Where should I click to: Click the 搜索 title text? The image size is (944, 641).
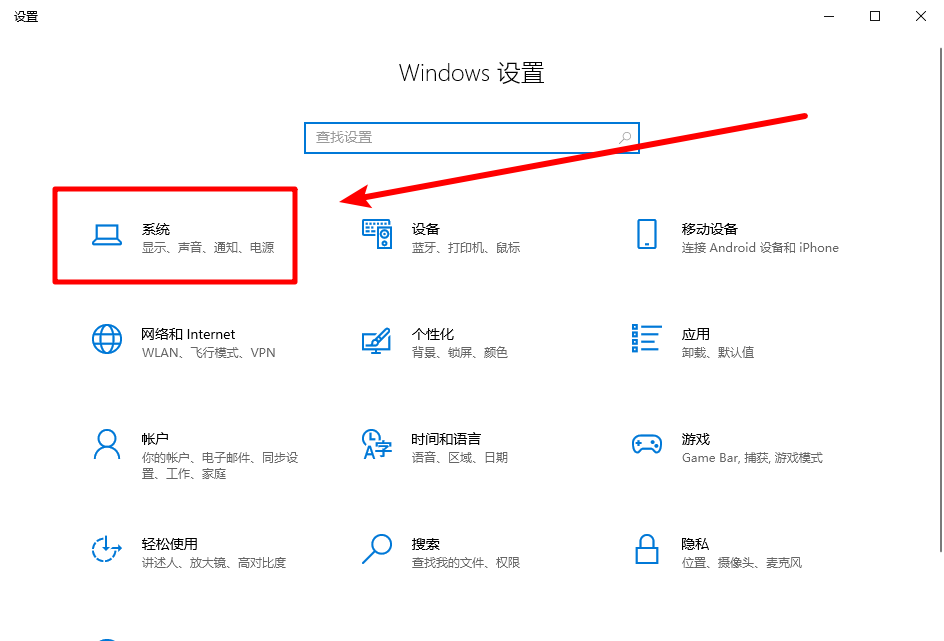[x=426, y=544]
